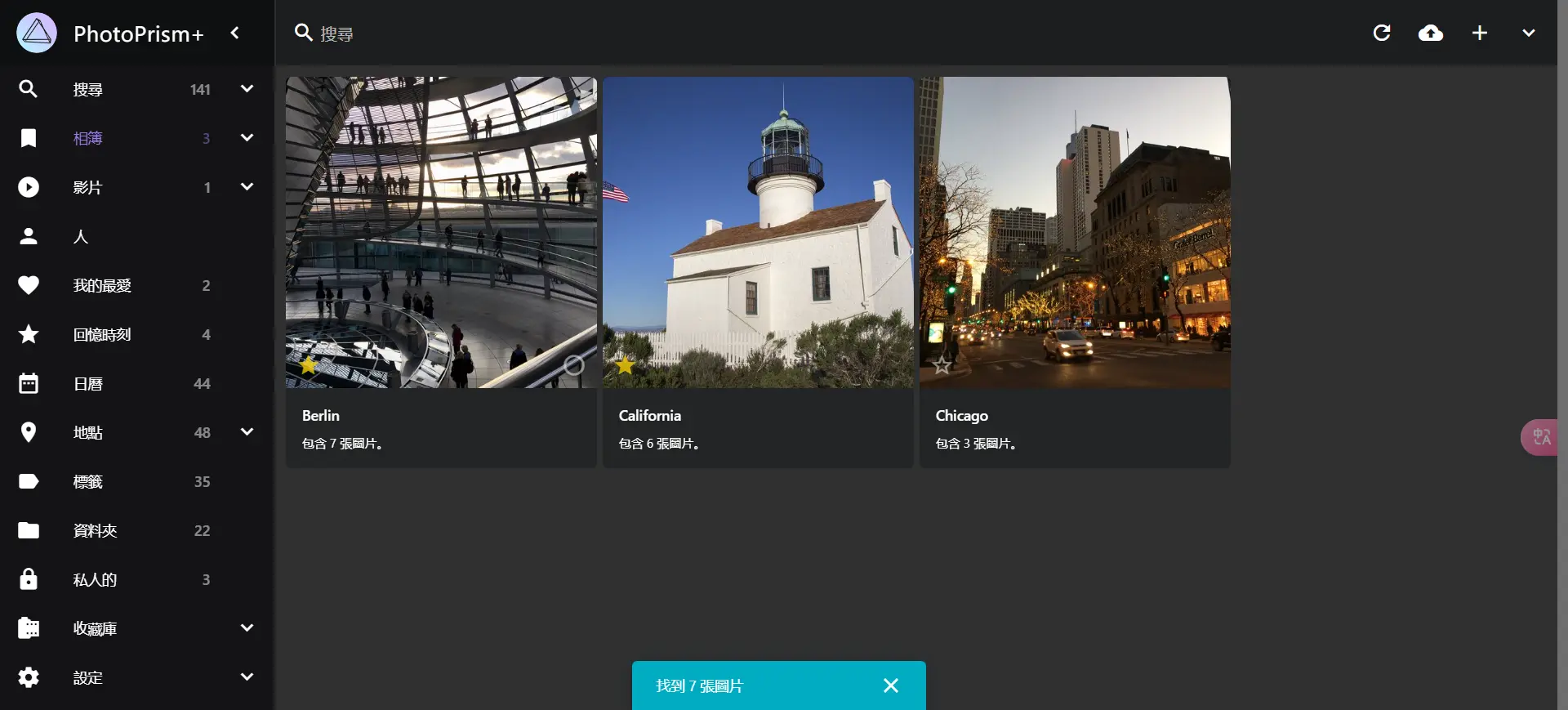This screenshot has height=710, width=1568.
Task: Open 標籤 labels menu item
Action: 137,481
